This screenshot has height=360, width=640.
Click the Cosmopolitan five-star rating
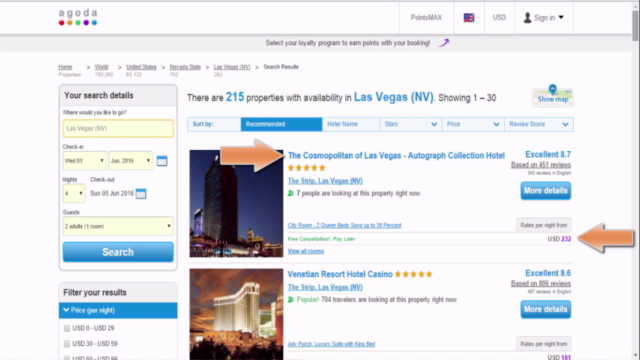pos(307,168)
